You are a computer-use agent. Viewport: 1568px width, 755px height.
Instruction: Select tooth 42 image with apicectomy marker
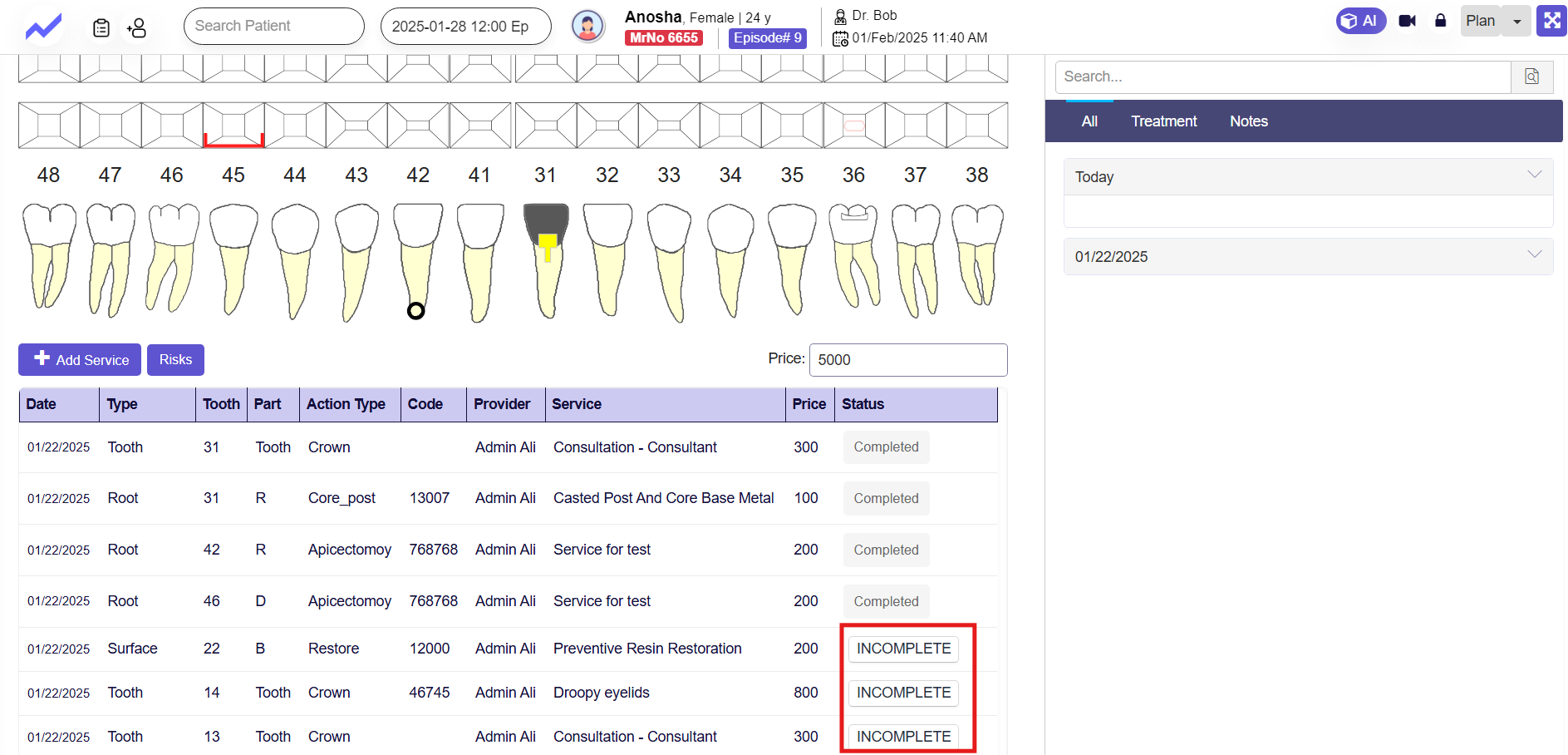coord(417,261)
